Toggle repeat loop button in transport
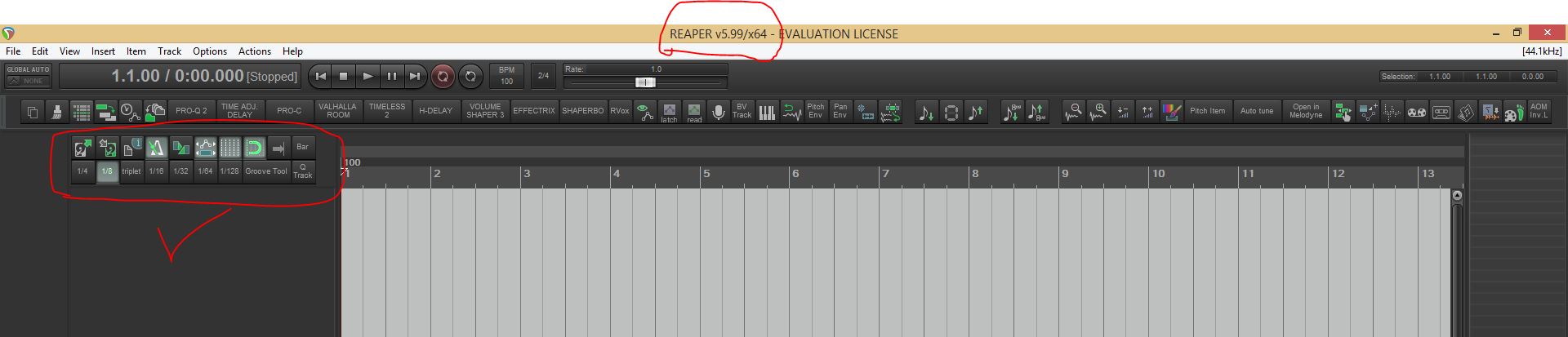Viewport: 1568px width, 337px height. click(470, 77)
